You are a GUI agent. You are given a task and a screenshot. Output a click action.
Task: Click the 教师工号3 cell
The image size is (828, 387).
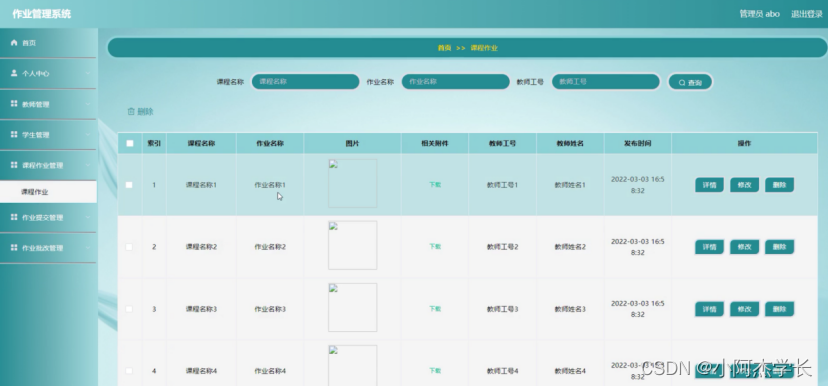point(502,309)
